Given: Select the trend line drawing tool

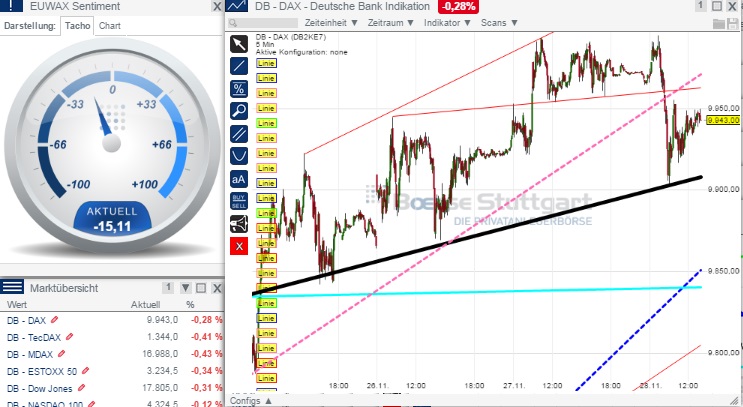Looking at the screenshot, I should point(239,66).
